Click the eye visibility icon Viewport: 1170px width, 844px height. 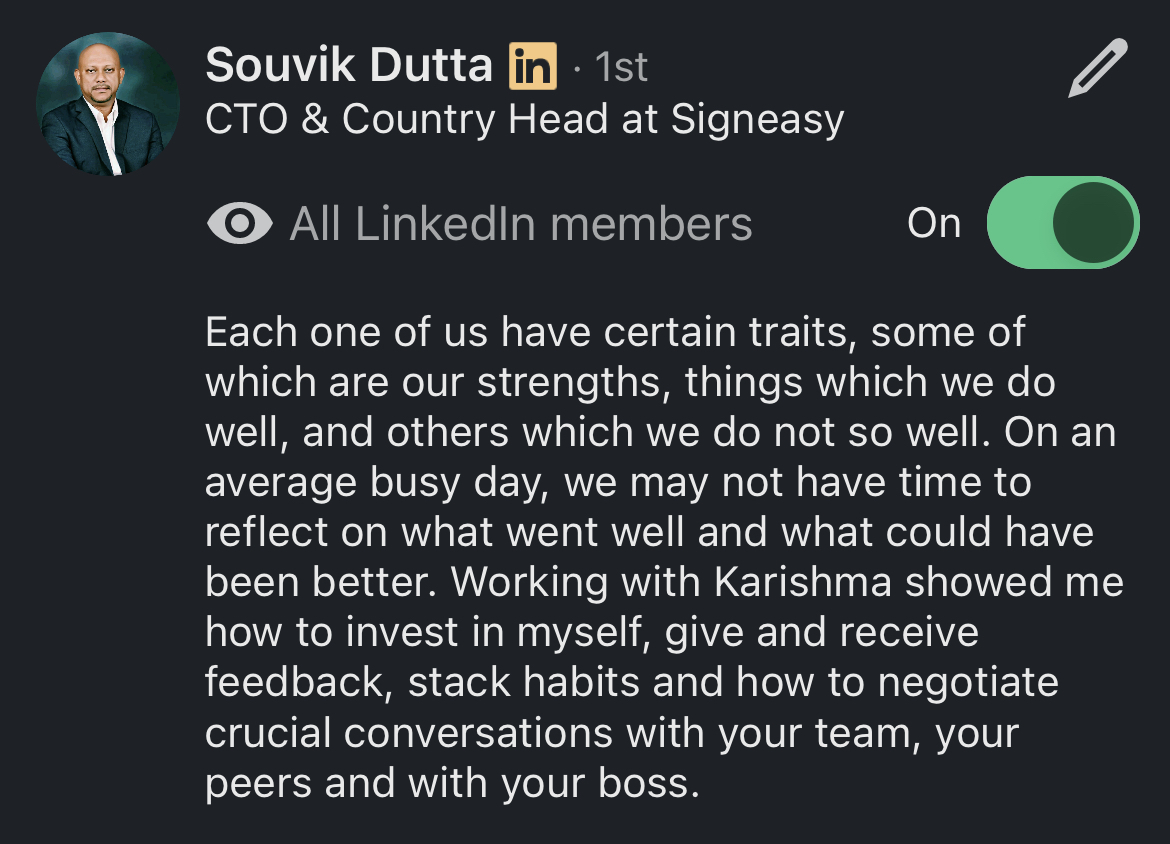pos(239,224)
